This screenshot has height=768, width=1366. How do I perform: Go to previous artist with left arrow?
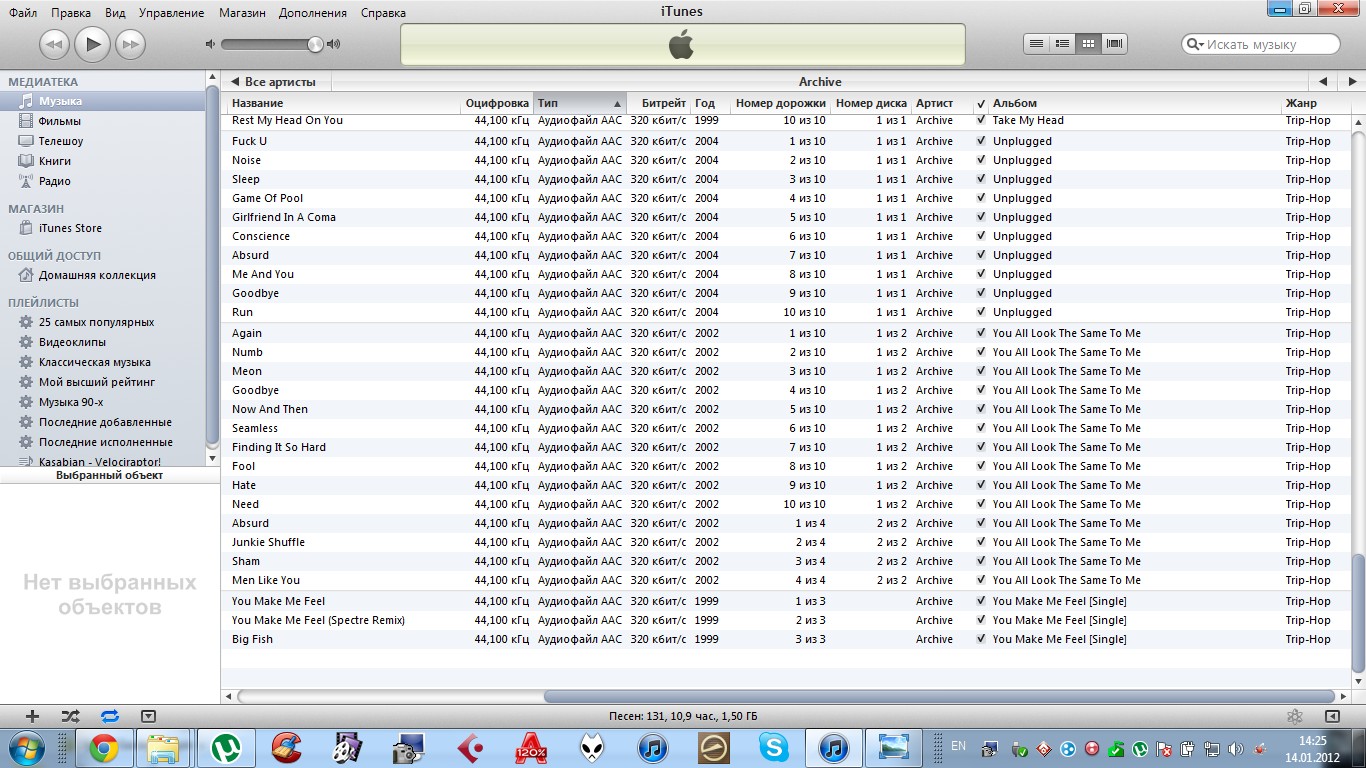coord(1323,82)
